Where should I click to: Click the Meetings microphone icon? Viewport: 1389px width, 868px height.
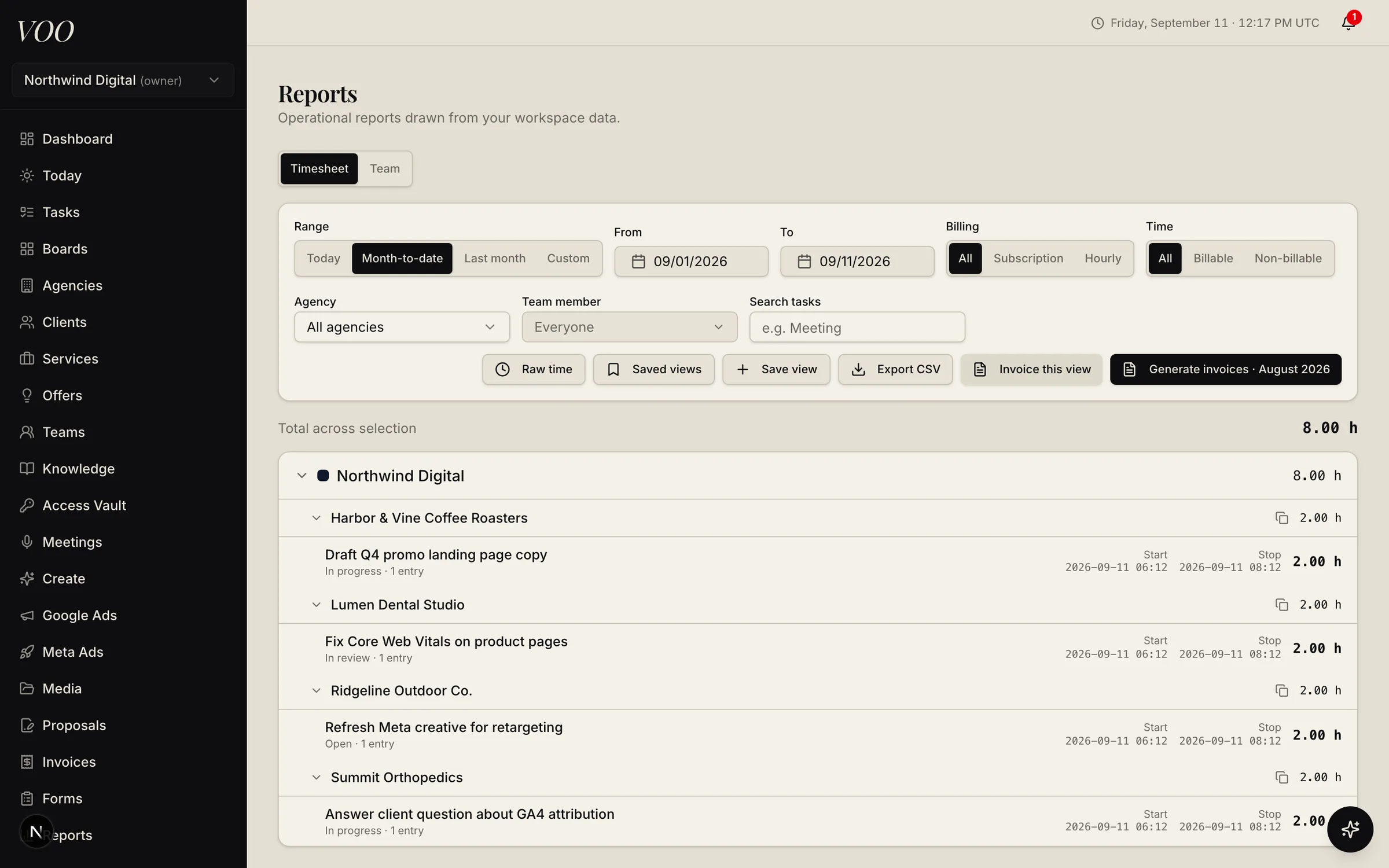(x=27, y=542)
